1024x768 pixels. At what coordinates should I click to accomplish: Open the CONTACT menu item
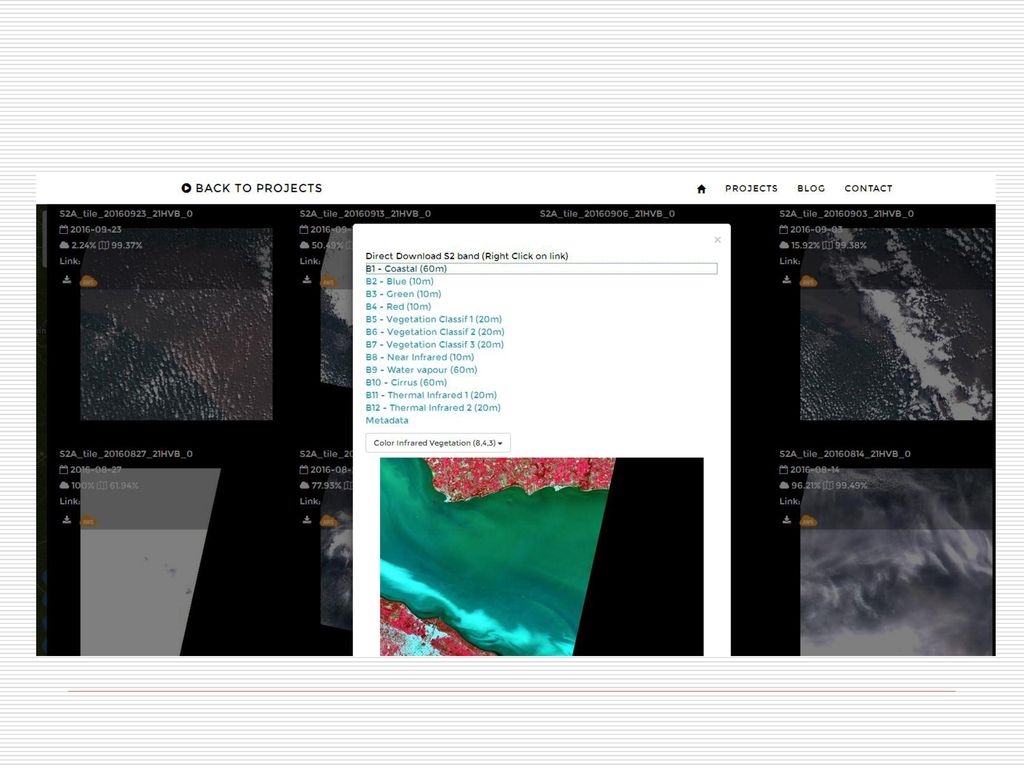tap(868, 188)
